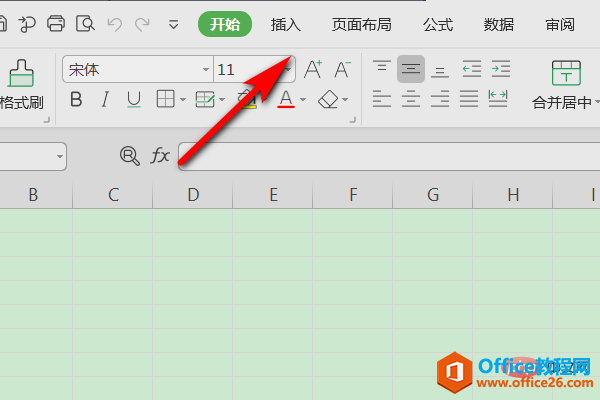Screen dimensions: 600x400
Task: Open the 插入 tab
Action: (285, 24)
